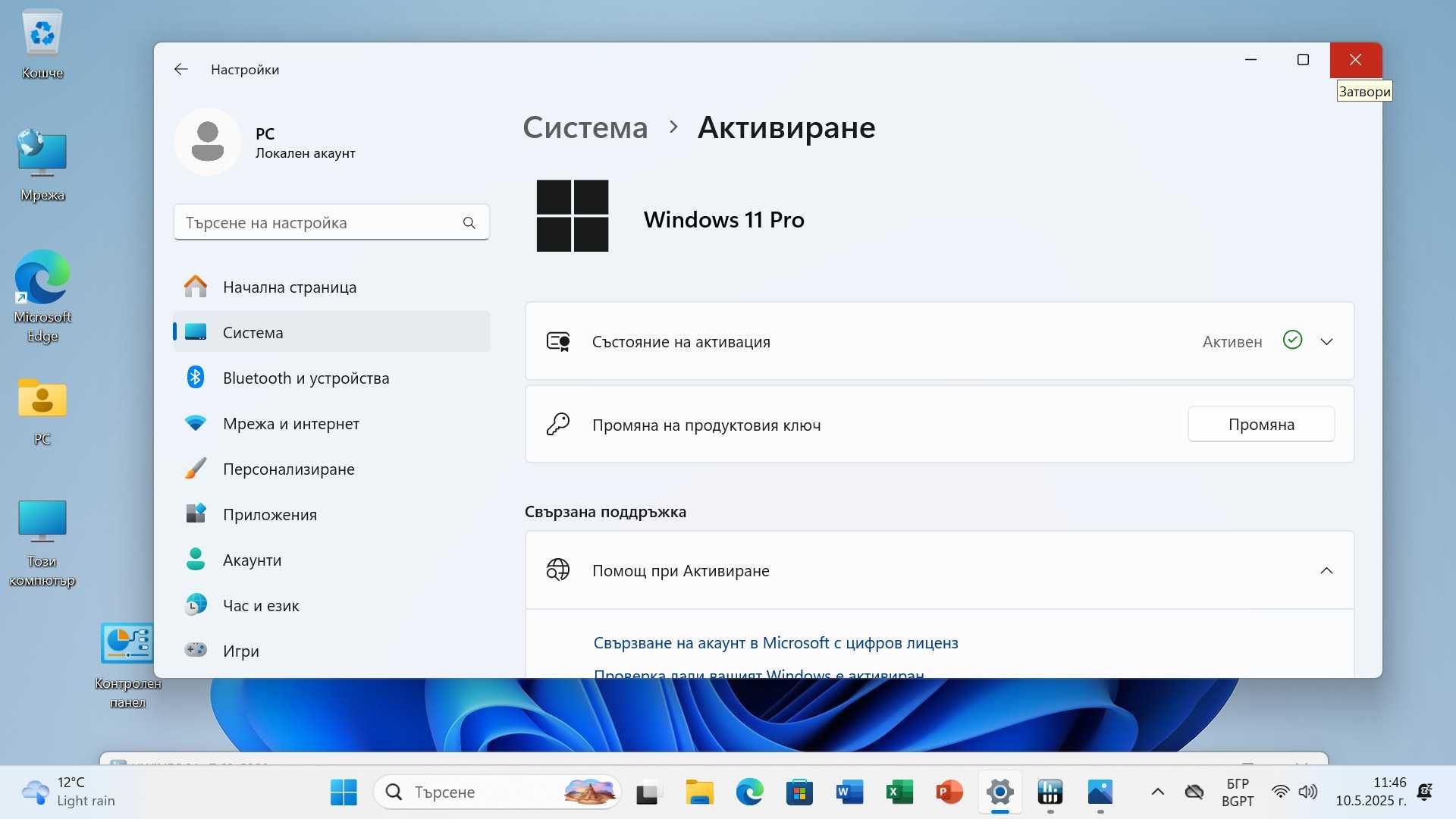Viewport: 1456px width, 819px height.
Task: Select the Мрежа и интернет wifi icon
Action: point(196,423)
